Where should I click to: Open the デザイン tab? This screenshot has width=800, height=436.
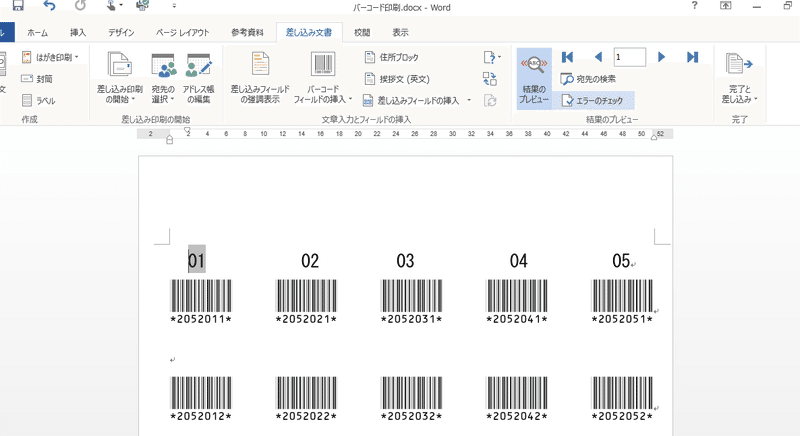pyautogui.click(x=121, y=33)
